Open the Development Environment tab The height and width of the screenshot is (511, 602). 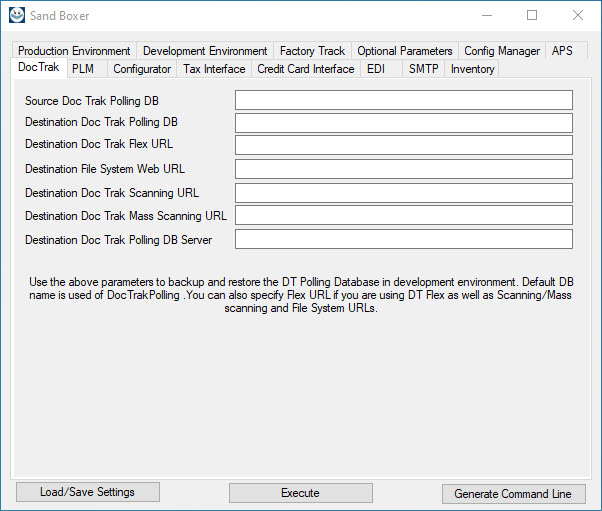[x=205, y=51]
